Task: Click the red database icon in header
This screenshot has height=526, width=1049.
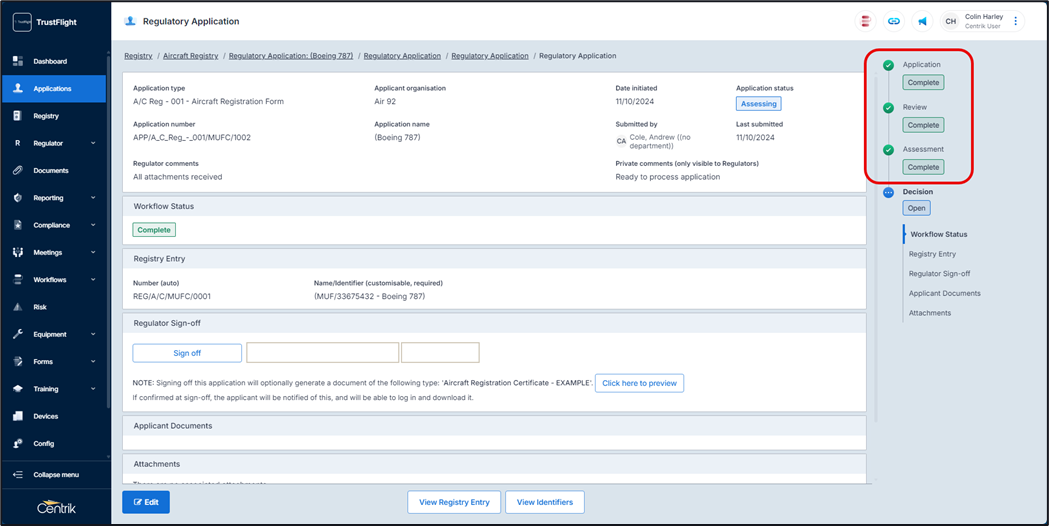Action: [x=866, y=21]
